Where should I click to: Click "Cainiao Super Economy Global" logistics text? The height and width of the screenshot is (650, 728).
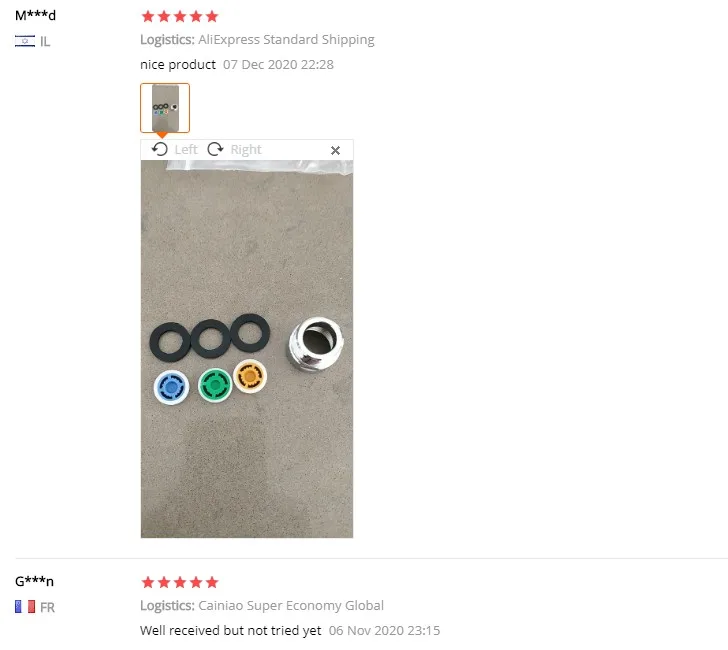[291, 605]
